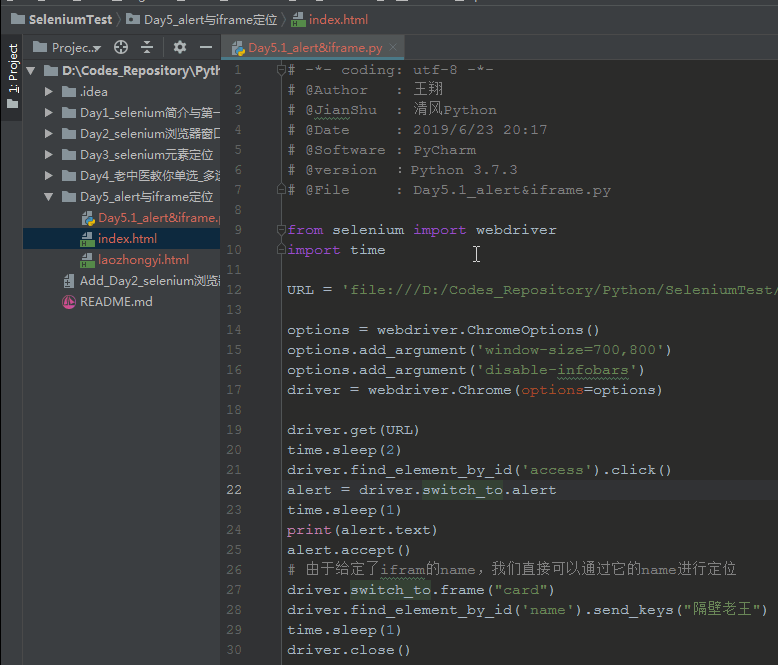This screenshot has height=665, width=778.
Task: Click the Python file icon of Day5.1_alert&iframe
Action: pos(88,218)
